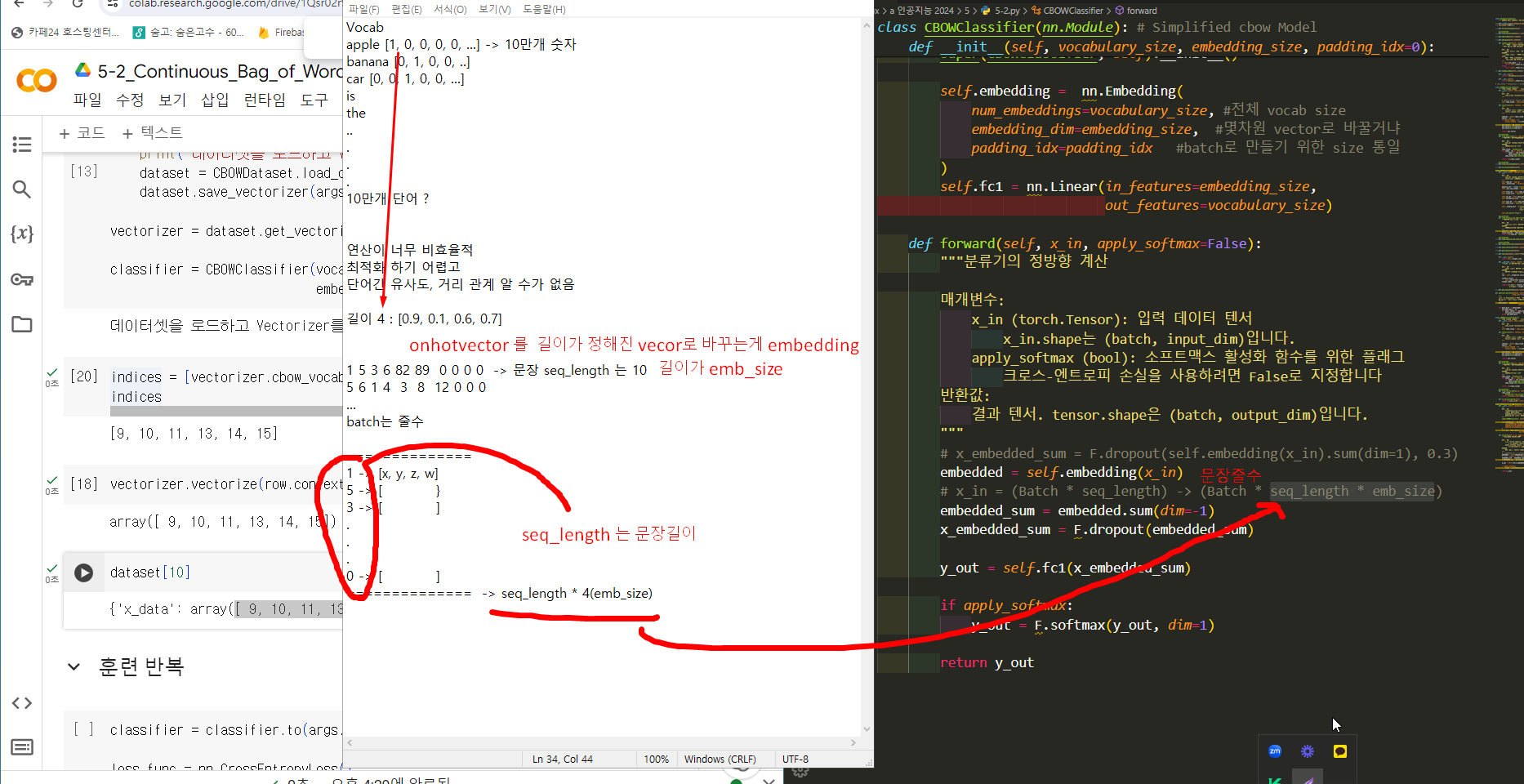Open Notepad 파일(F) menu
Viewport: 1524px width, 784px height.
(364, 9)
